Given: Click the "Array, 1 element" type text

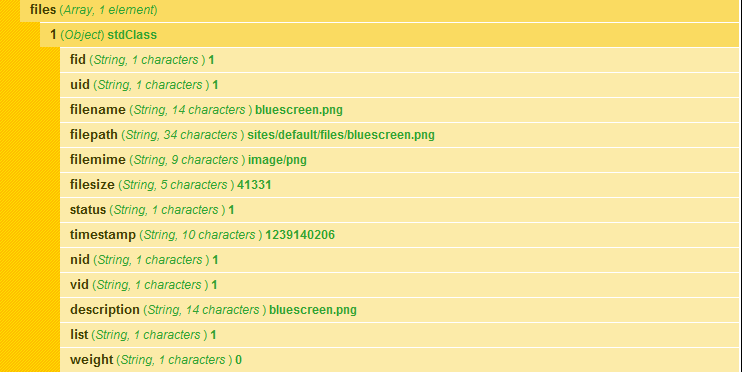Looking at the screenshot, I should point(109,10).
